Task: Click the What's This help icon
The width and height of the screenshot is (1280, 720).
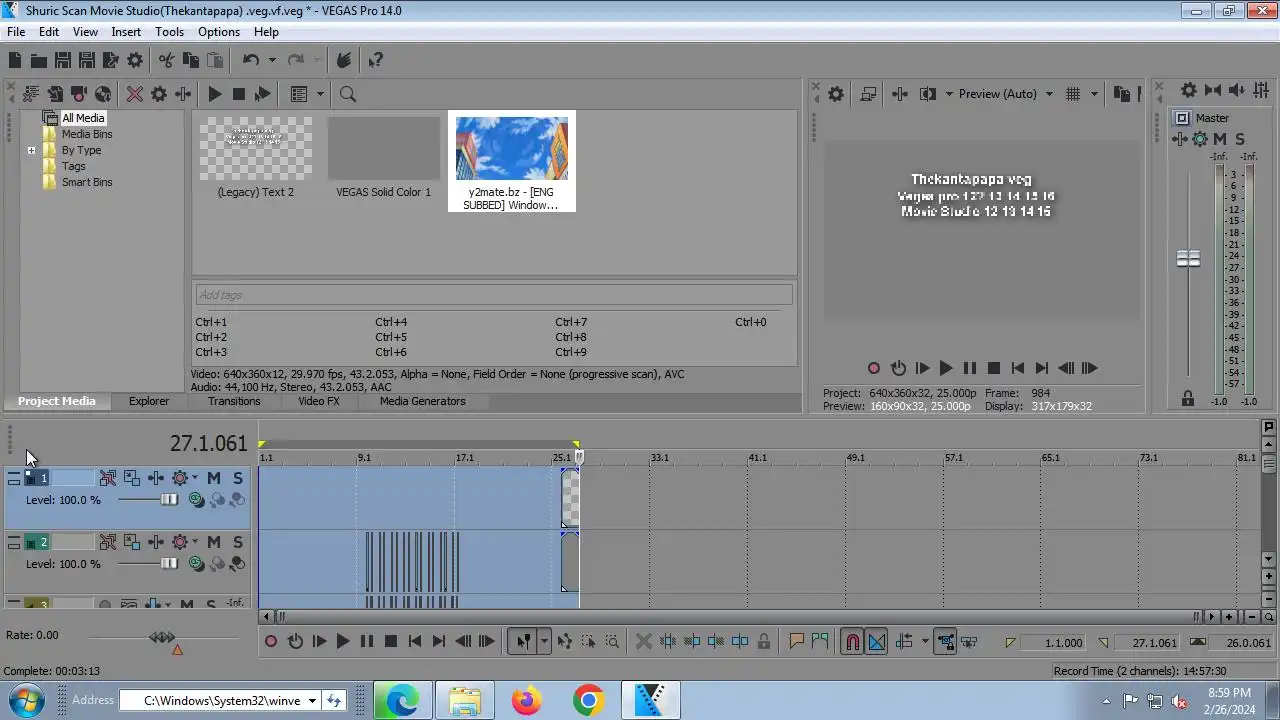Action: click(375, 60)
